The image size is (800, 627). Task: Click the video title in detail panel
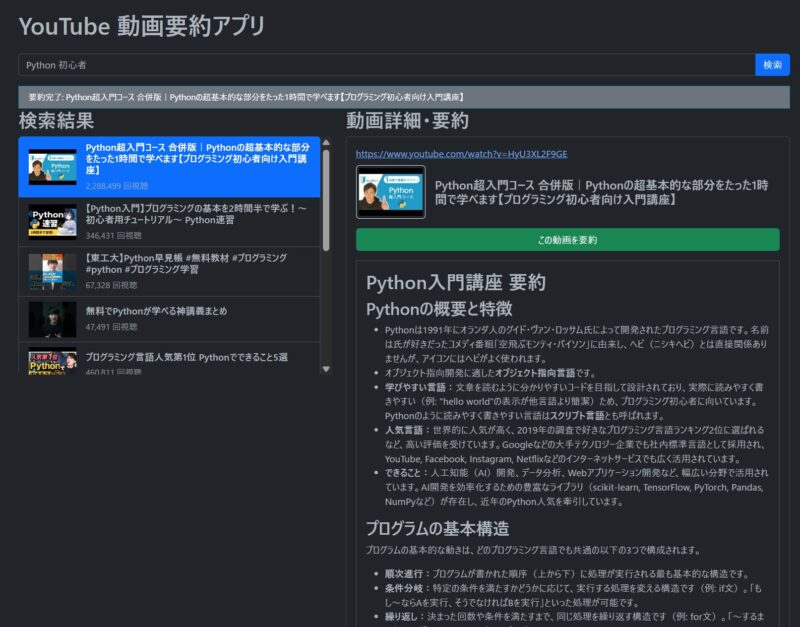point(601,192)
